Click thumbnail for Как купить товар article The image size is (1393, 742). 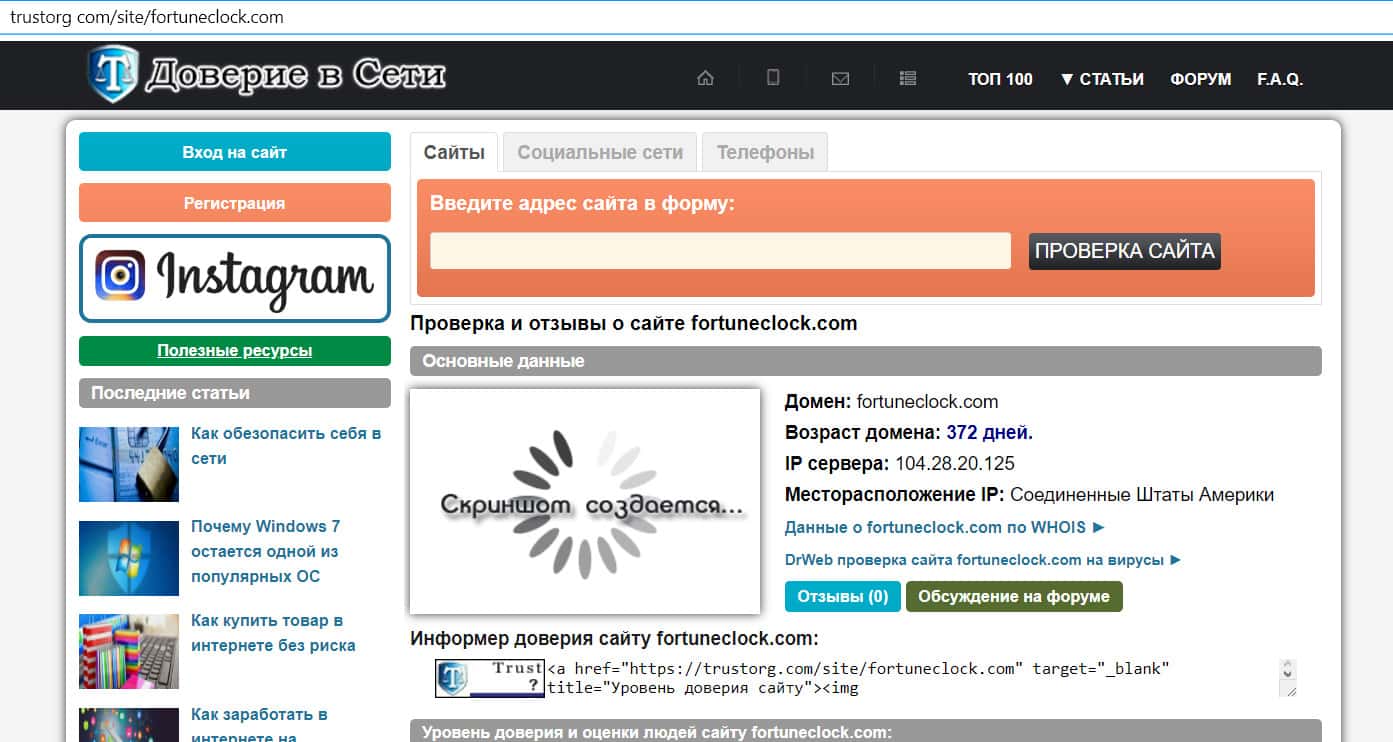(129, 651)
